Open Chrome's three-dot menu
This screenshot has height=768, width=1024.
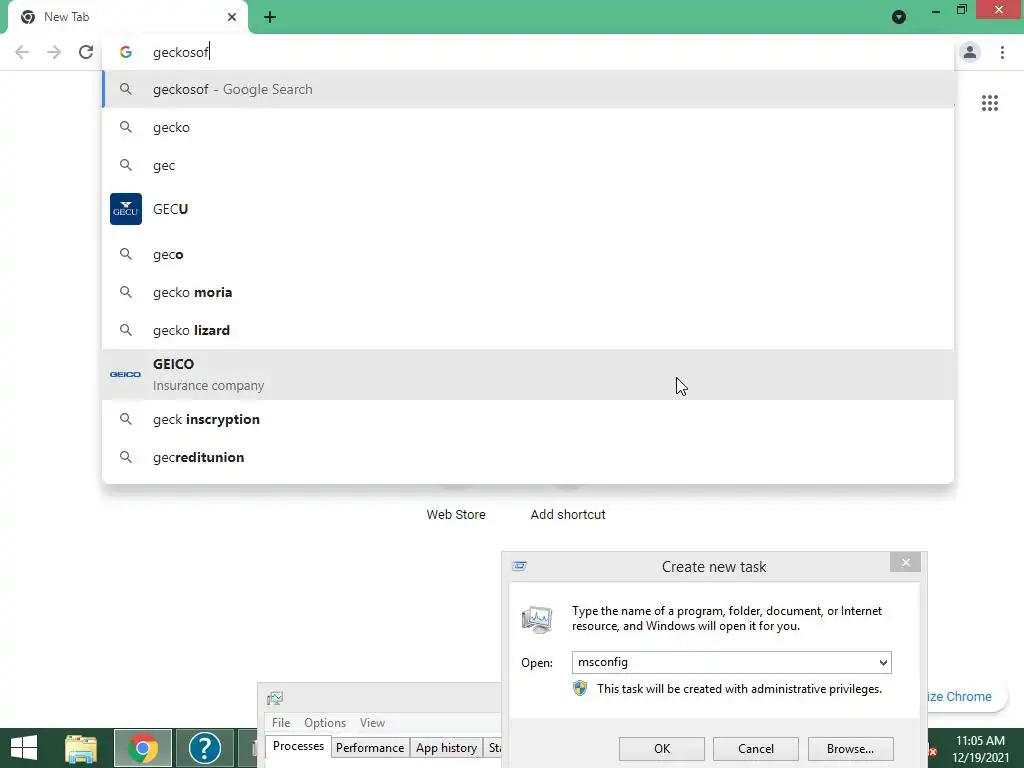click(x=1002, y=52)
